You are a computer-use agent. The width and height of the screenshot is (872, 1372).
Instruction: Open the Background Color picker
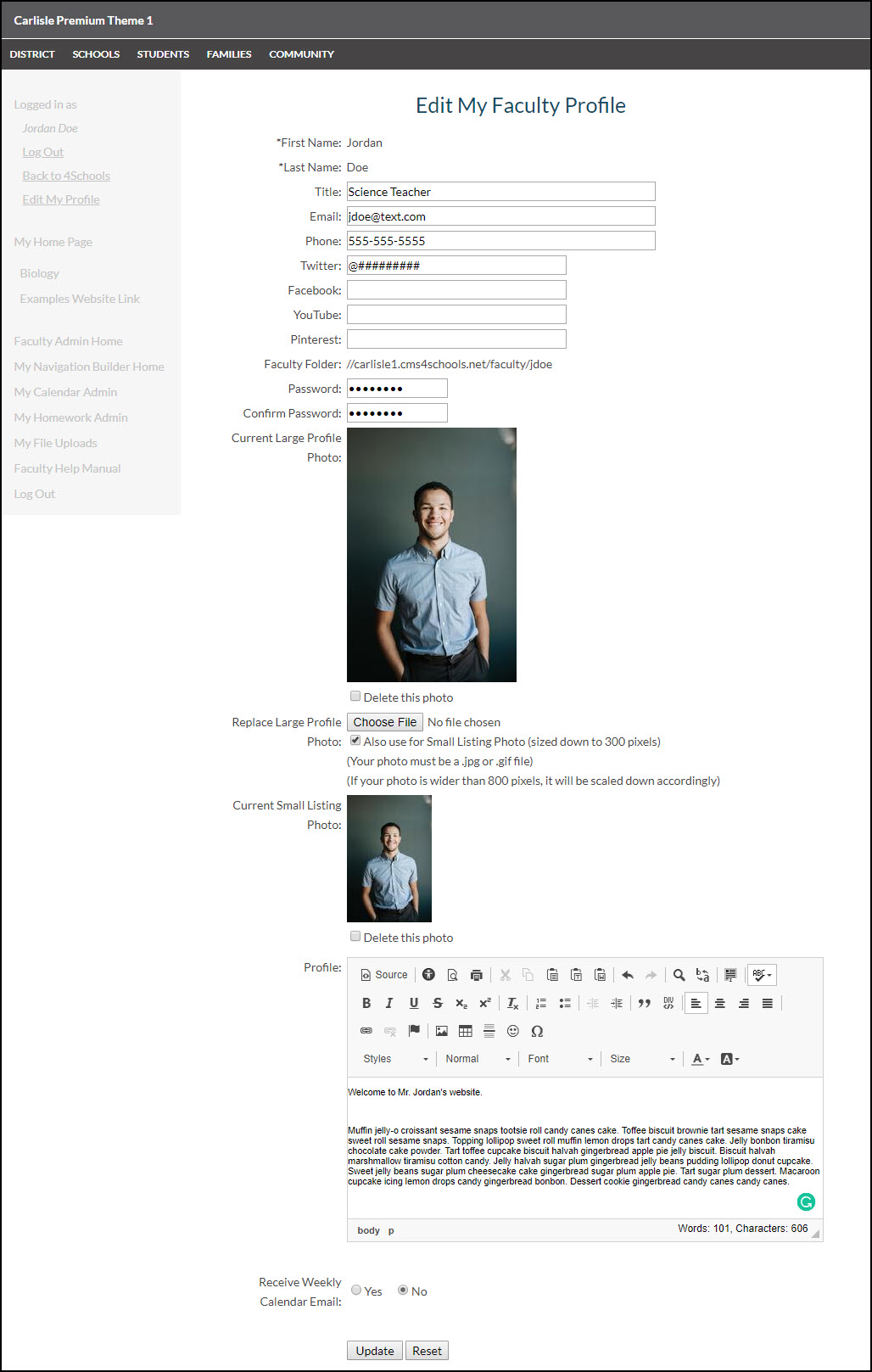click(729, 1059)
